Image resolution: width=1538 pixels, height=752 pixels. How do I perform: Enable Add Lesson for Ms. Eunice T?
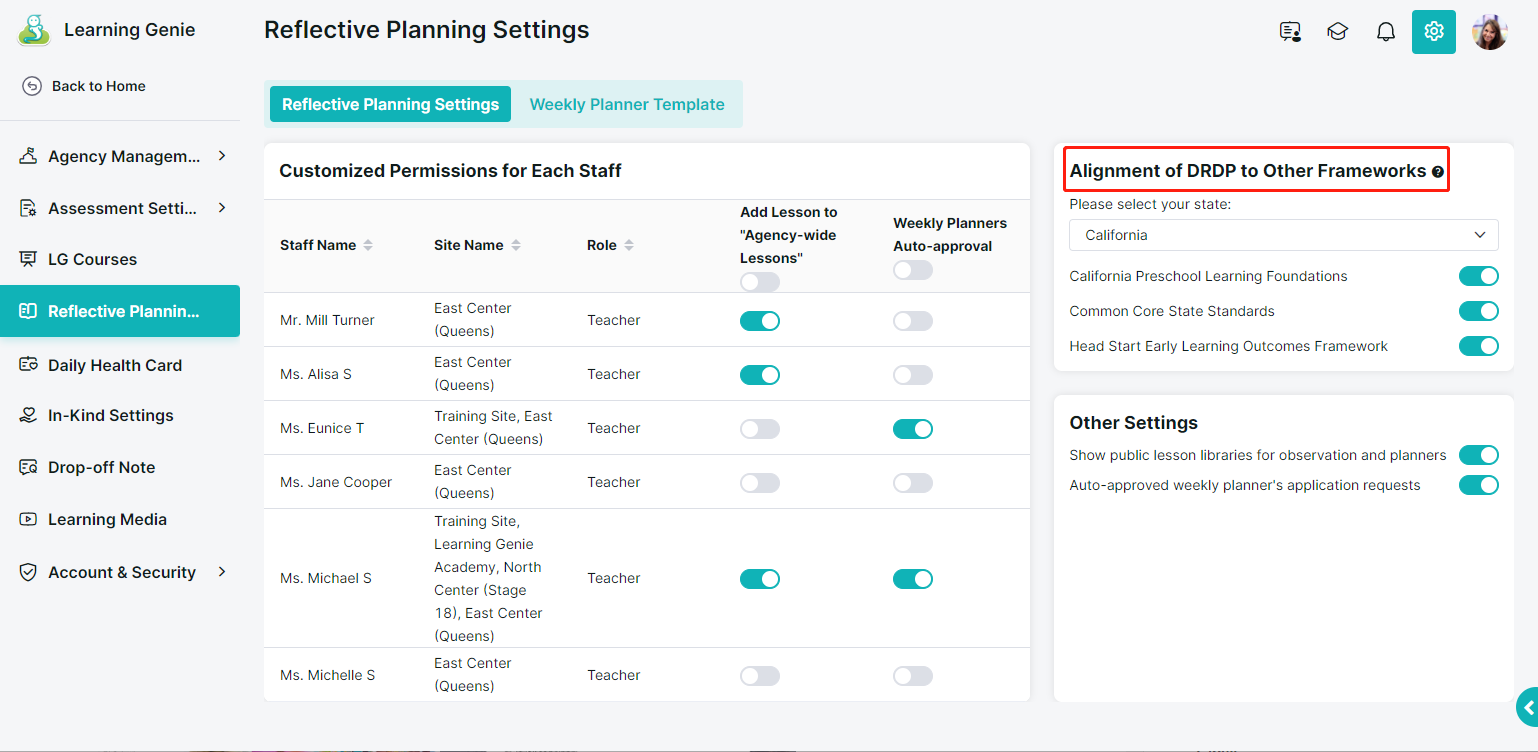pyautogui.click(x=760, y=429)
